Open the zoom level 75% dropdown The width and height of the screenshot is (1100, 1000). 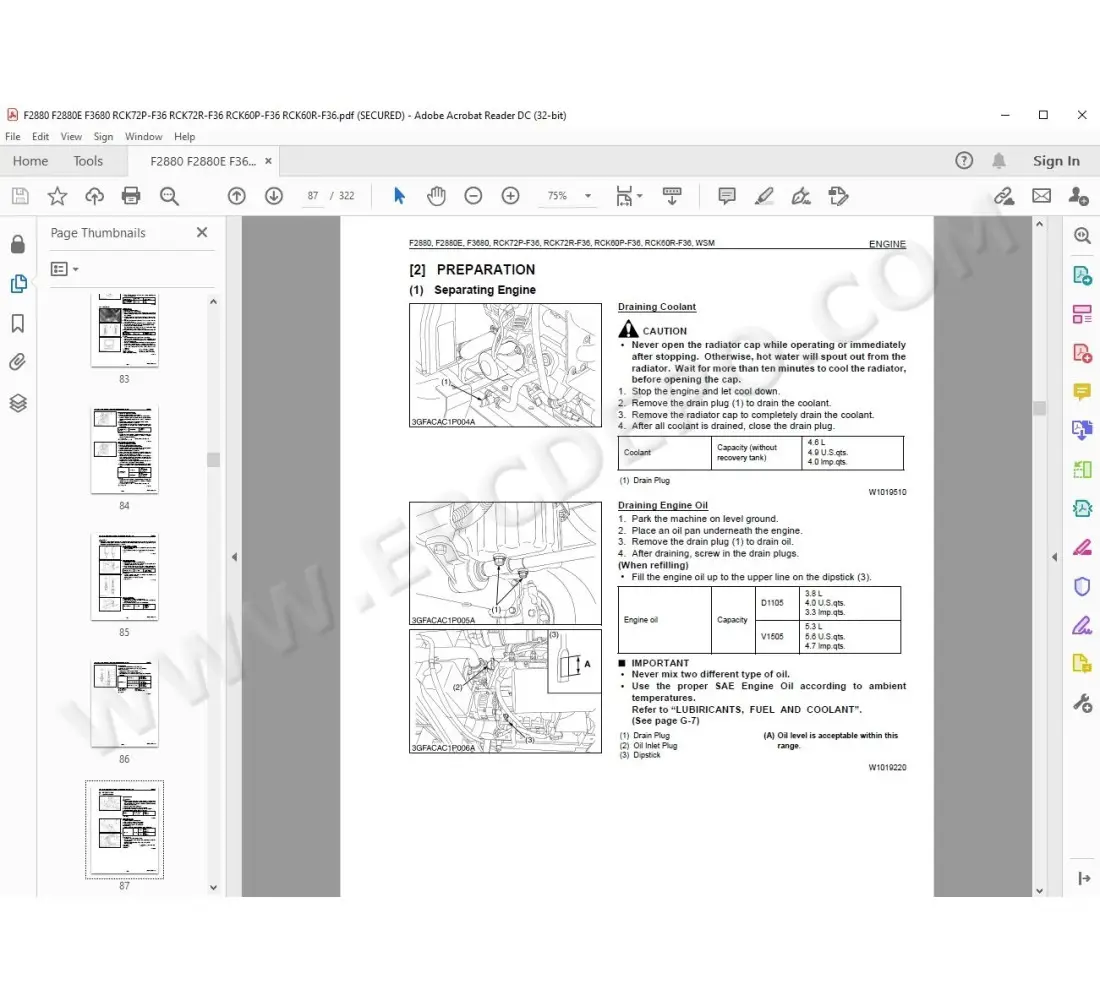pyautogui.click(x=588, y=196)
